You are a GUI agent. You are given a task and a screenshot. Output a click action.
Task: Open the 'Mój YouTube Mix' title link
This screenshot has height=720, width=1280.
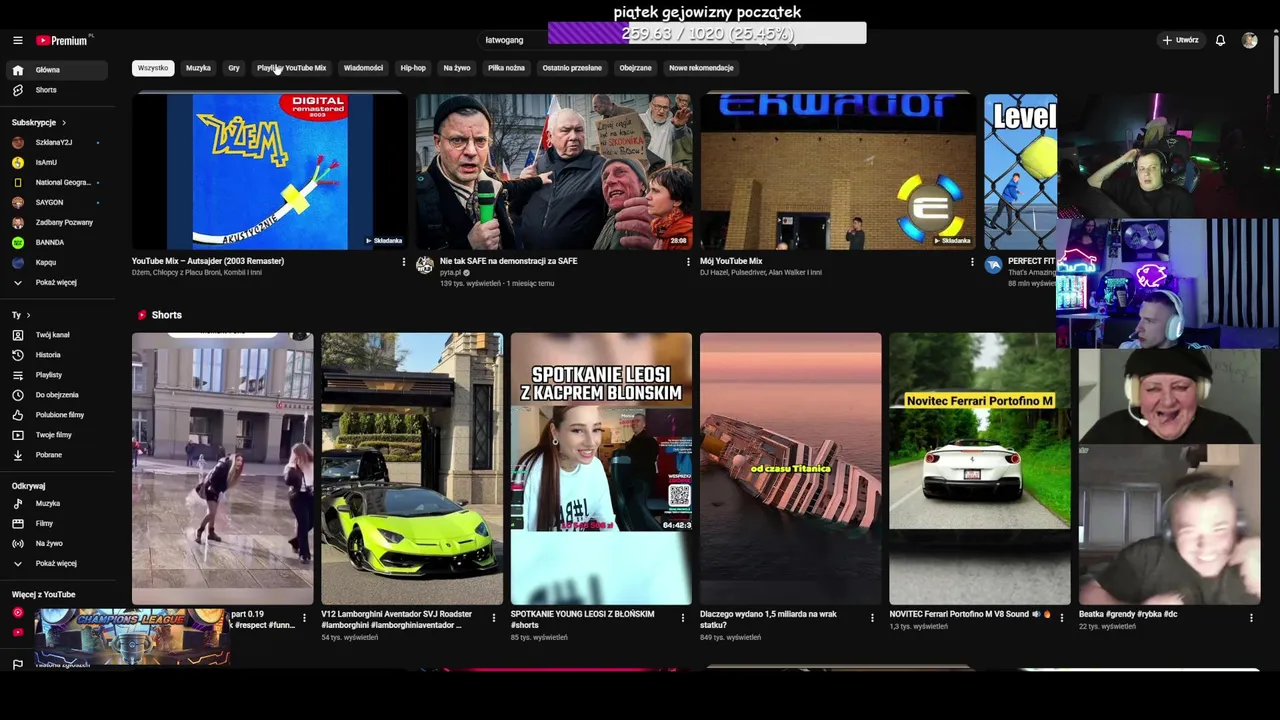[731, 261]
